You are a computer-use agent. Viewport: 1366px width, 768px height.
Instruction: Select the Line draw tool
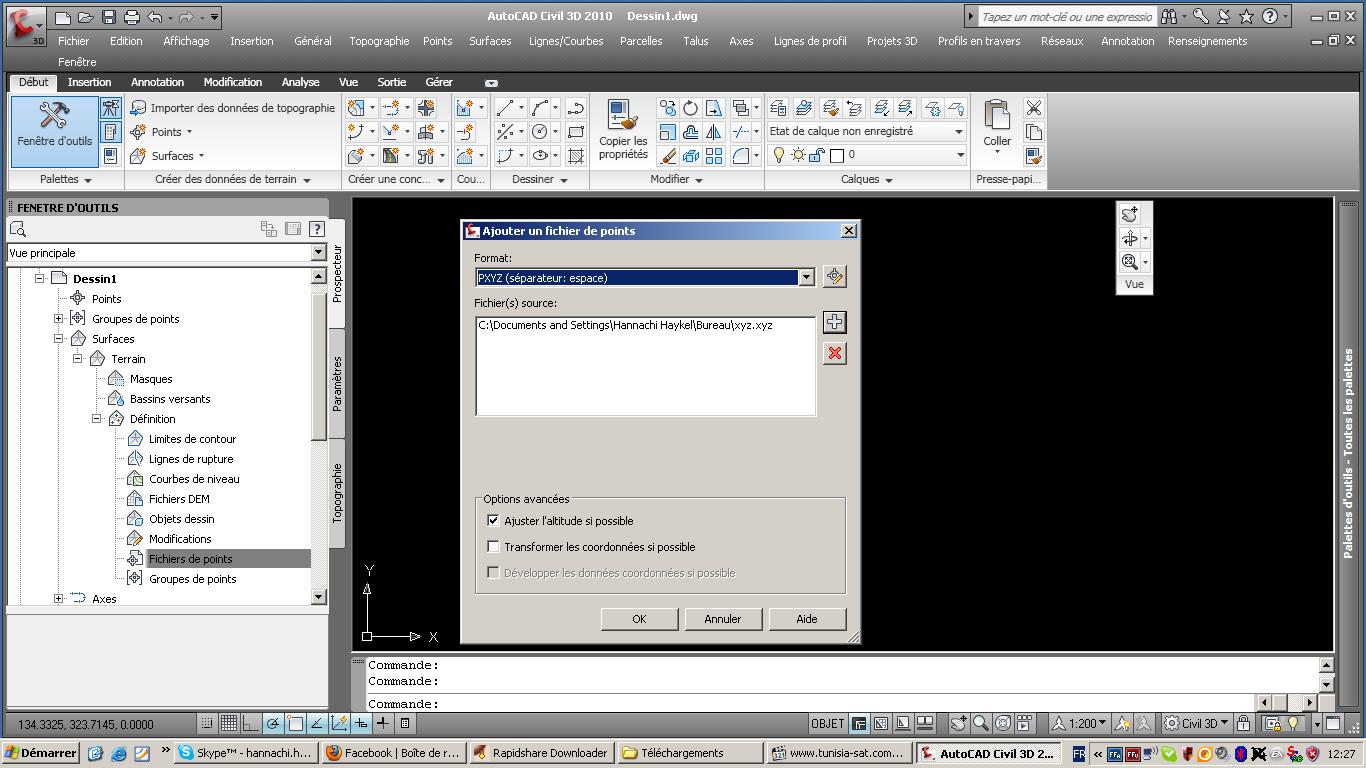point(505,107)
